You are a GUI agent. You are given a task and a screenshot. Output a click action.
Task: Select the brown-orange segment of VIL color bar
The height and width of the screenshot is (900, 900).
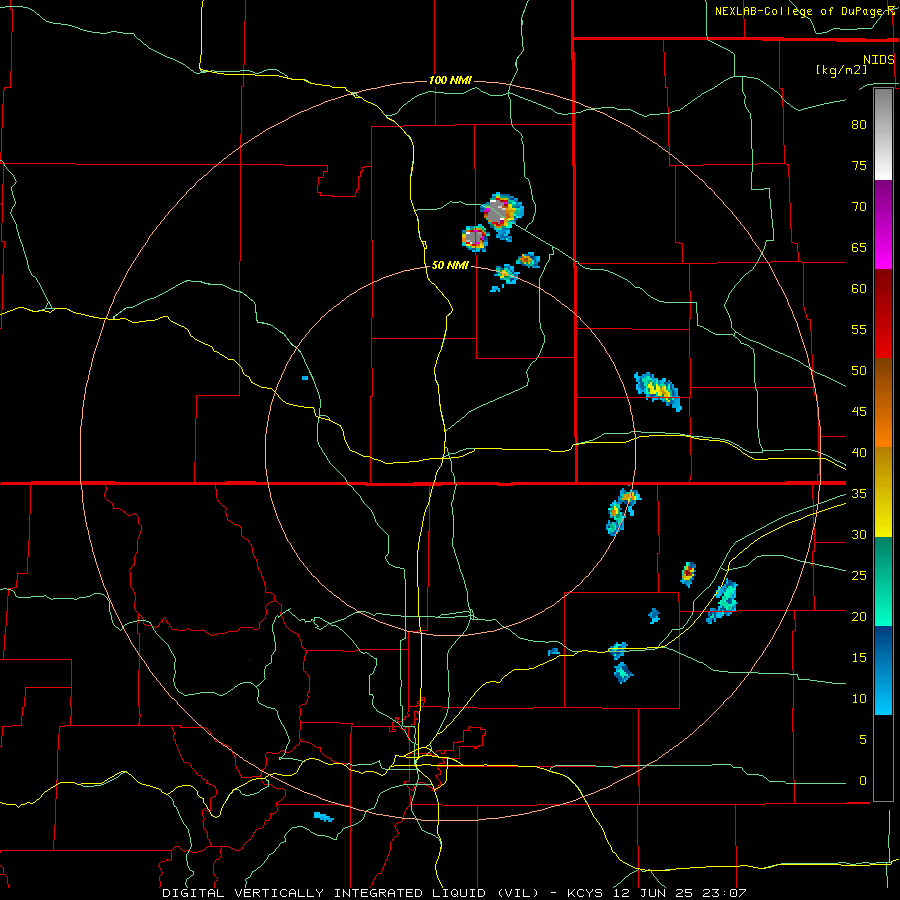883,403
